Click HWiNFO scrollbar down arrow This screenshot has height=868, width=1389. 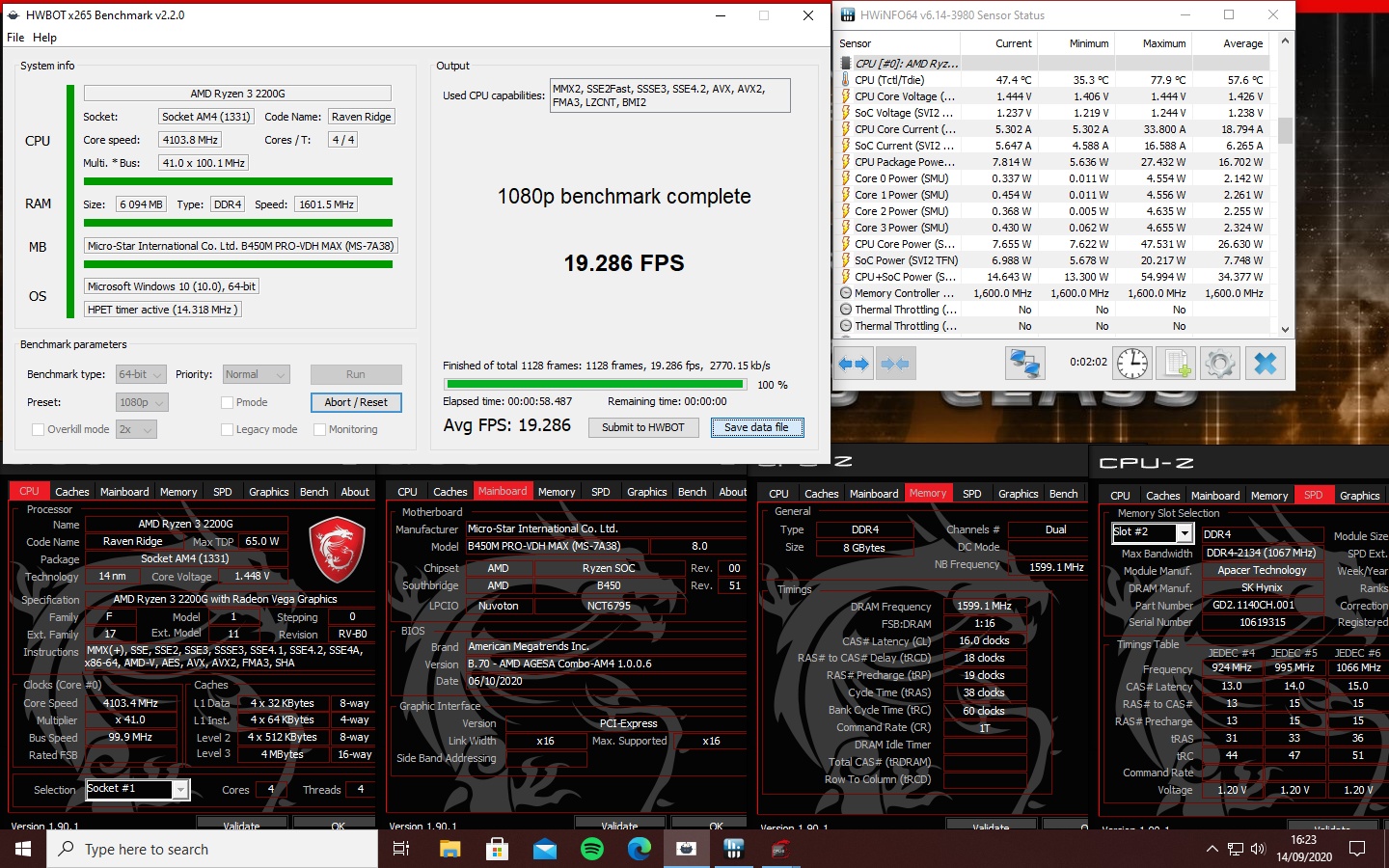click(1285, 329)
